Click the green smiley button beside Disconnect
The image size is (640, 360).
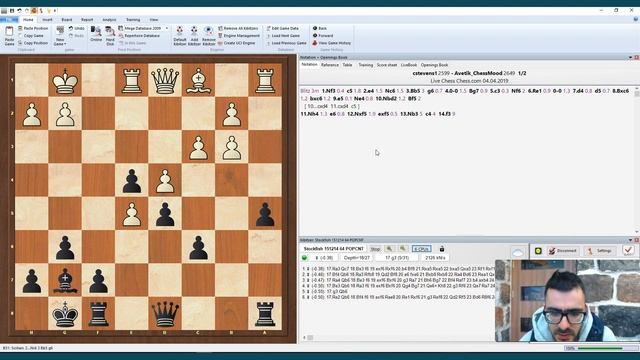tap(538, 251)
